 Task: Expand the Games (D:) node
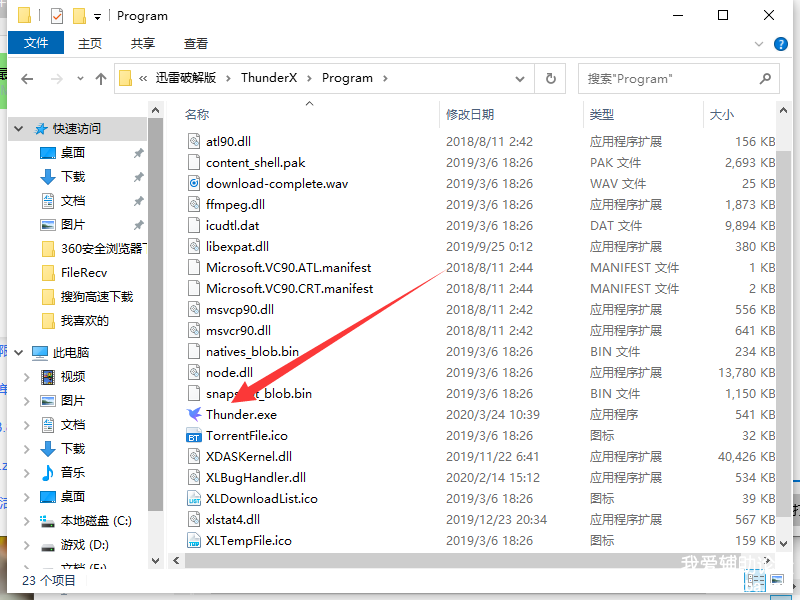(27, 545)
